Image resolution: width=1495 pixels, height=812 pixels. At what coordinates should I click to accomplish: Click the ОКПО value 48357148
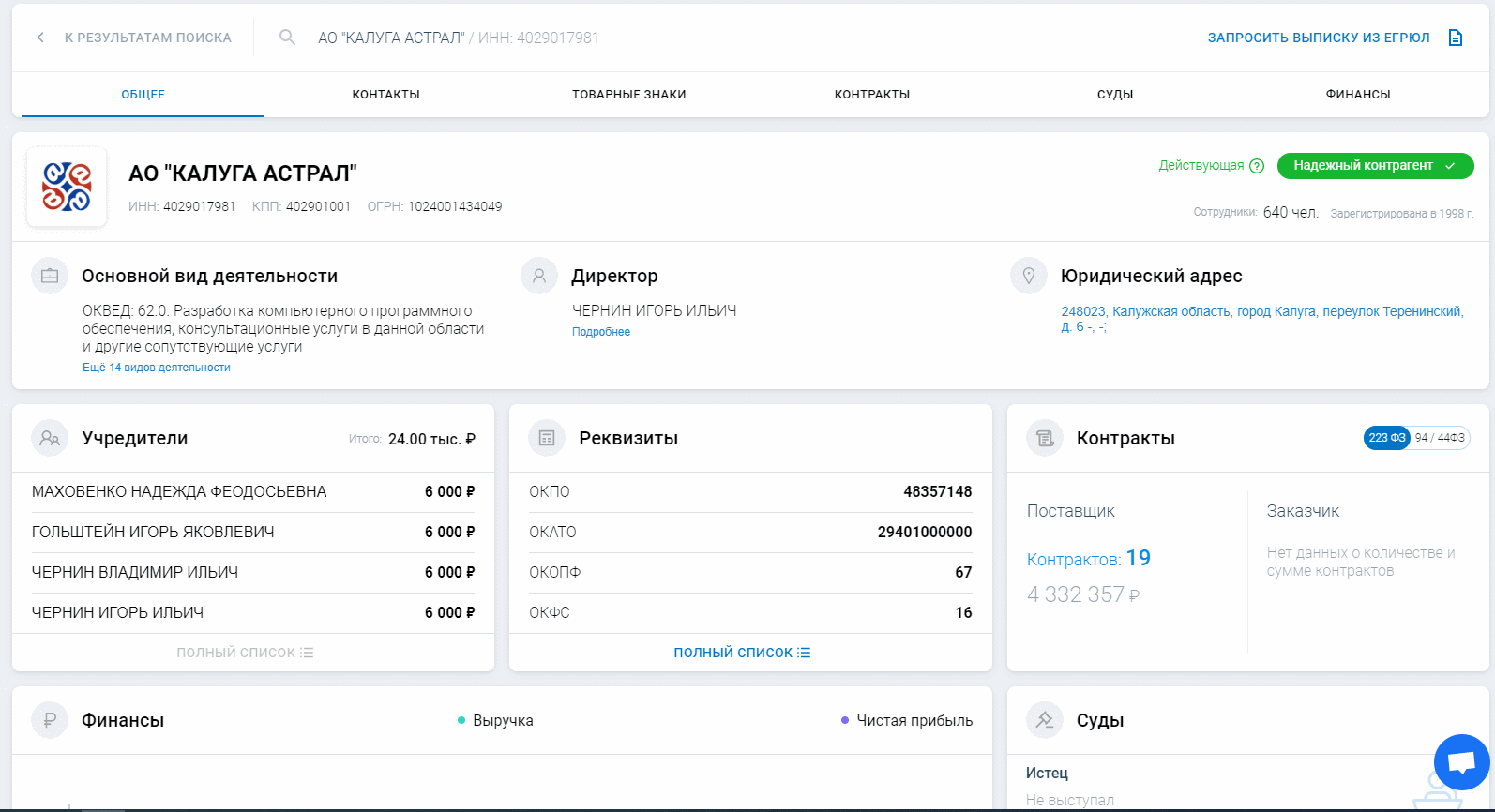(x=937, y=492)
